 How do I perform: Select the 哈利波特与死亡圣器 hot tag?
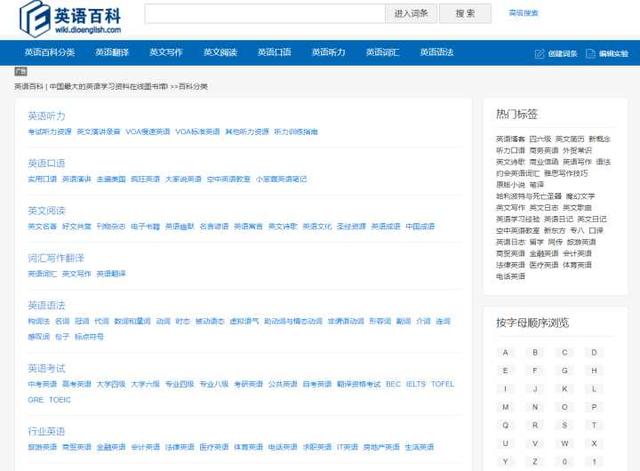pos(529,196)
